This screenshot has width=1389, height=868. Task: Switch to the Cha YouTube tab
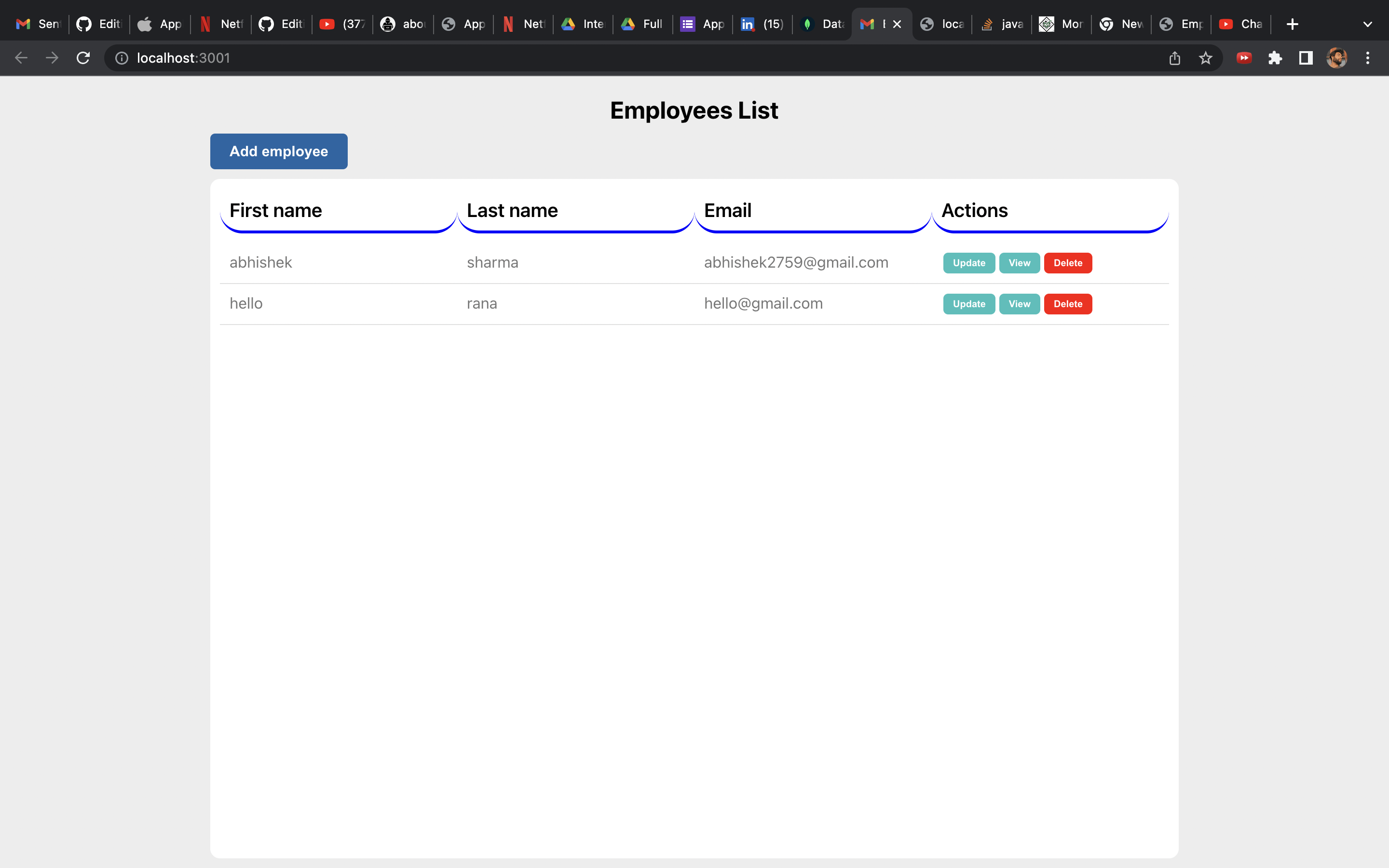1241,24
